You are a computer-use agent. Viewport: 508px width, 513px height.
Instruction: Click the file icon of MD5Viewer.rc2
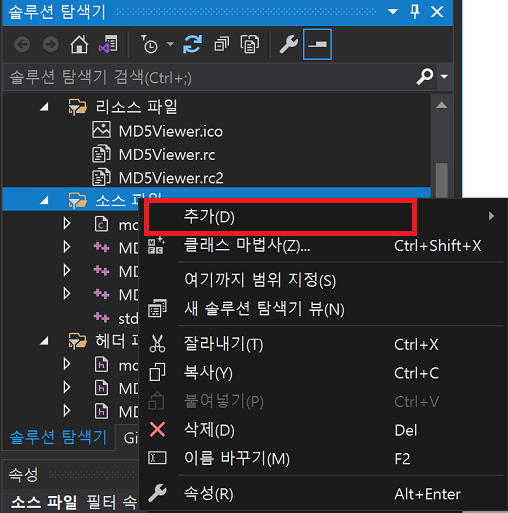point(101,177)
